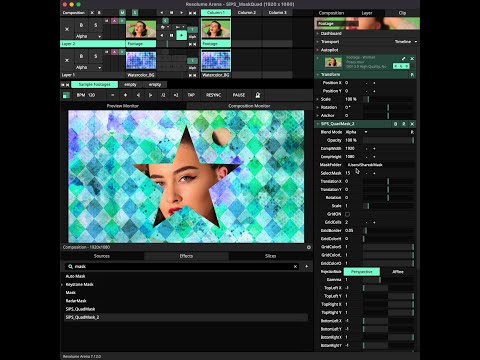Expand the Scale parameter
The width and height of the screenshot is (480, 360).
point(317,99)
